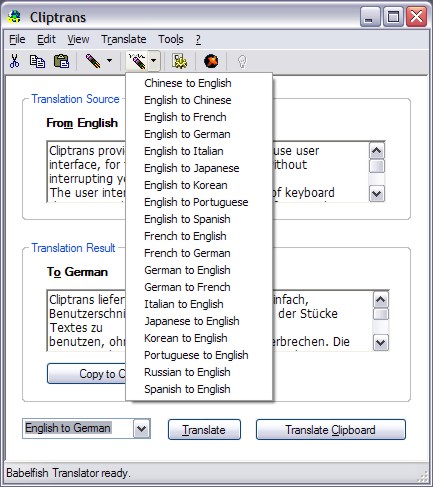Choose Korean to English
The height and width of the screenshot is (487, 433).
pos(199,338)
